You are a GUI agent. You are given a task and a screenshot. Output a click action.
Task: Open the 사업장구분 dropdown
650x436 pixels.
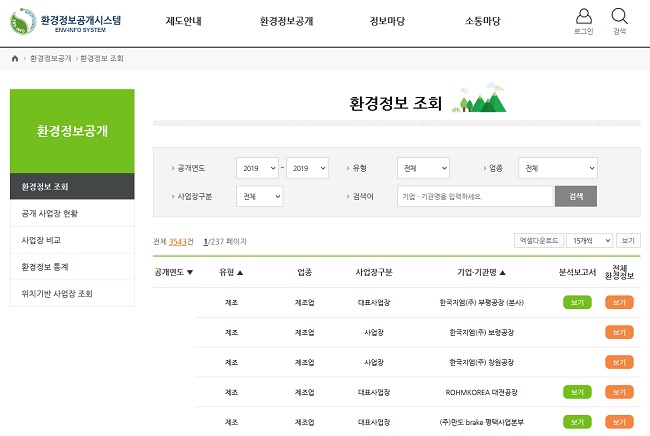259,196
